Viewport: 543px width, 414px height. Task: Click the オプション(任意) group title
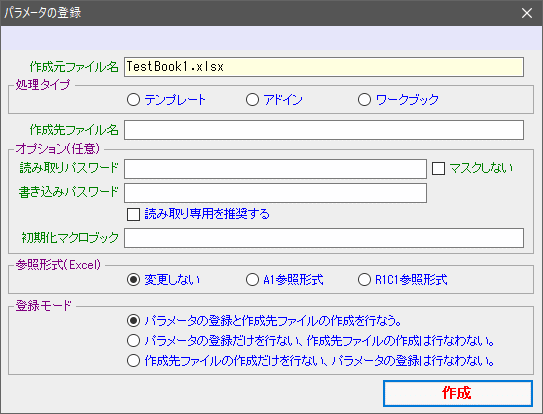pos(57,149)
